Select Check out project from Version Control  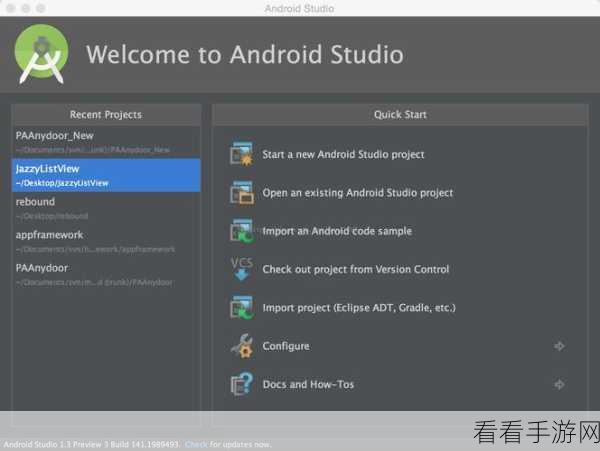[355, 269]
